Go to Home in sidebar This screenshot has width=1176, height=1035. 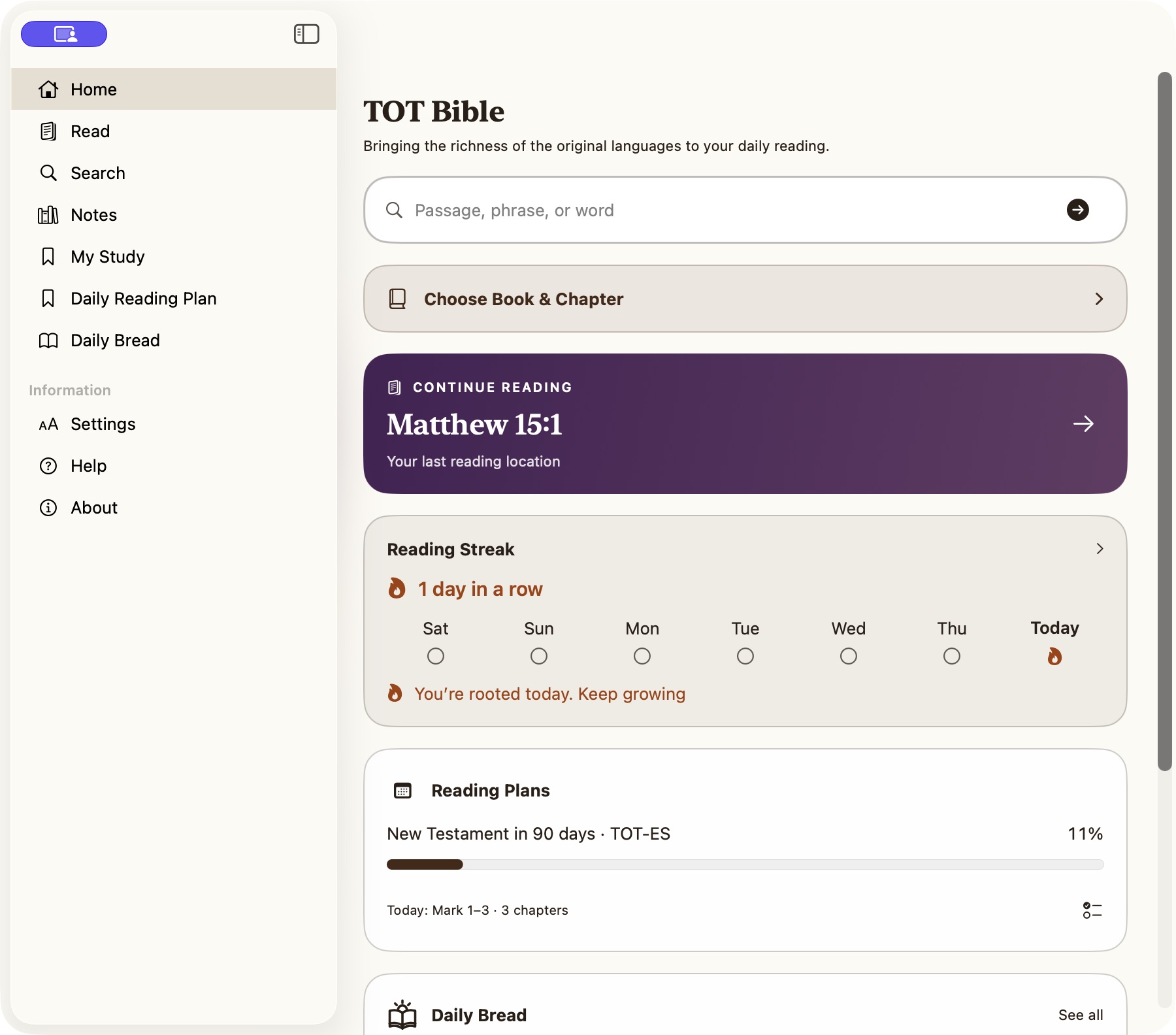(174, 89)
